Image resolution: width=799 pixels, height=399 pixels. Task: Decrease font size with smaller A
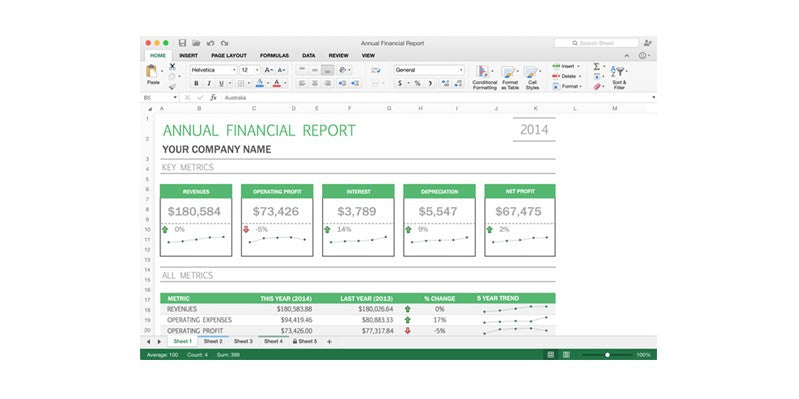coord(282,70)
